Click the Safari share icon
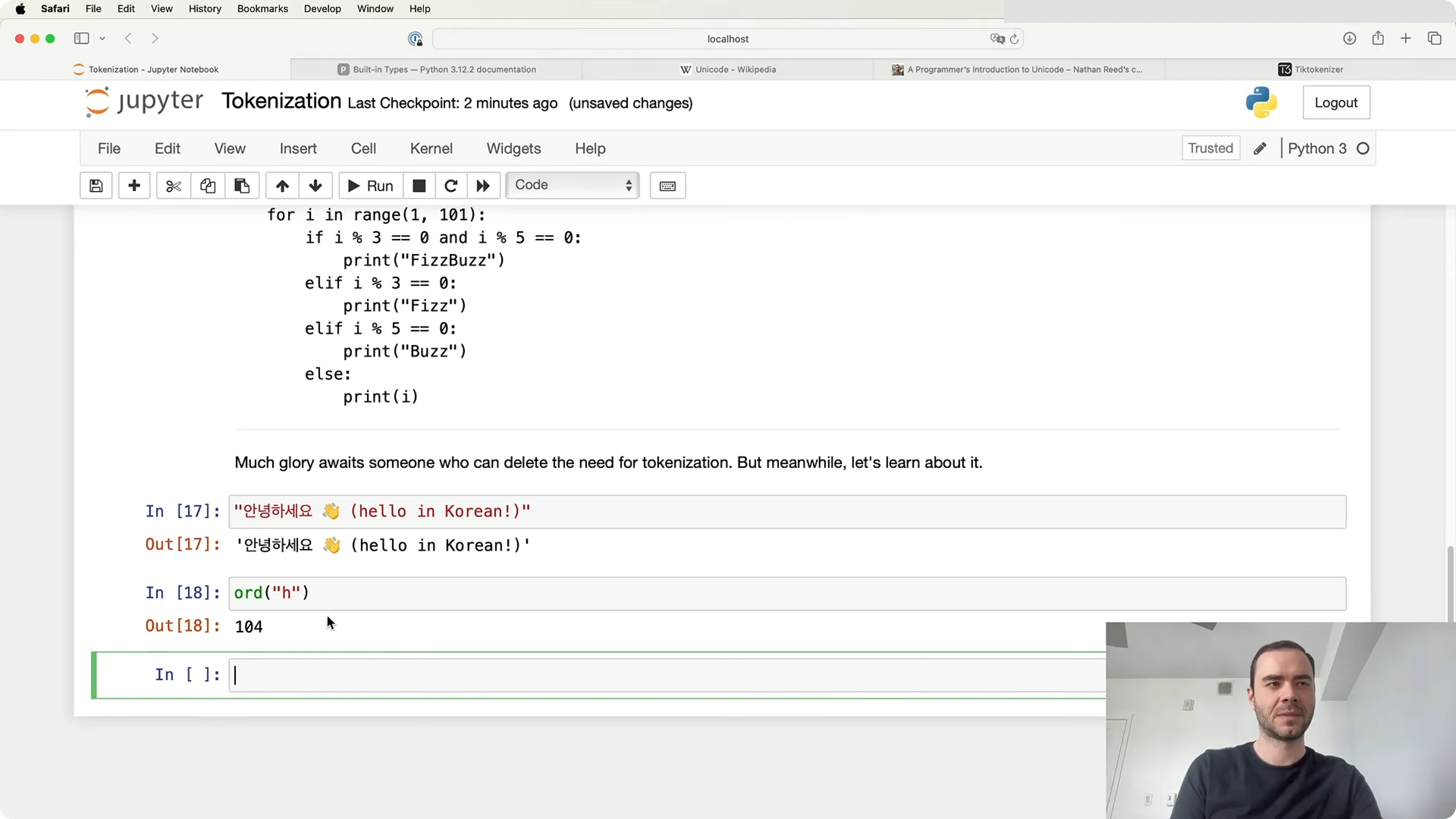The height and width of the screenshot is (819, 1456). (x=1378, y=38)
